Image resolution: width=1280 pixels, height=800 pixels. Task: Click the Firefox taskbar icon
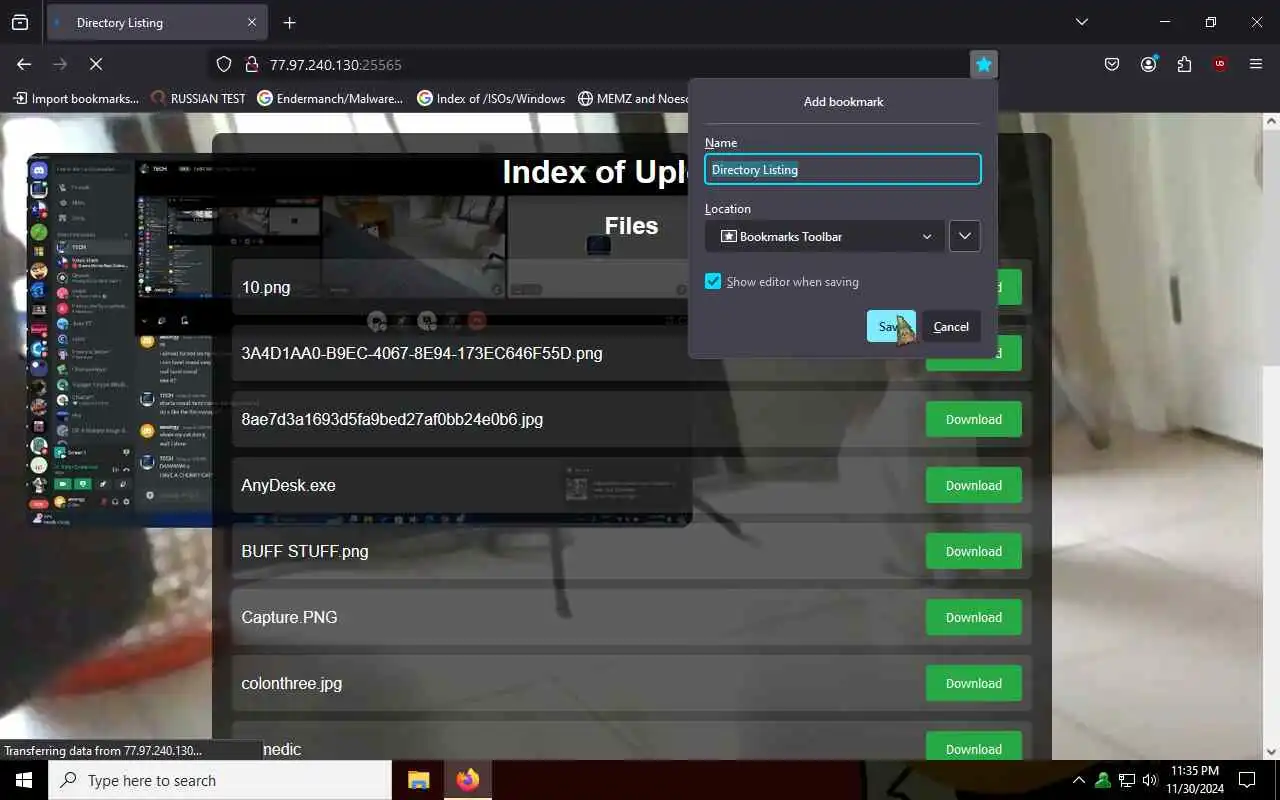(467, 780)
